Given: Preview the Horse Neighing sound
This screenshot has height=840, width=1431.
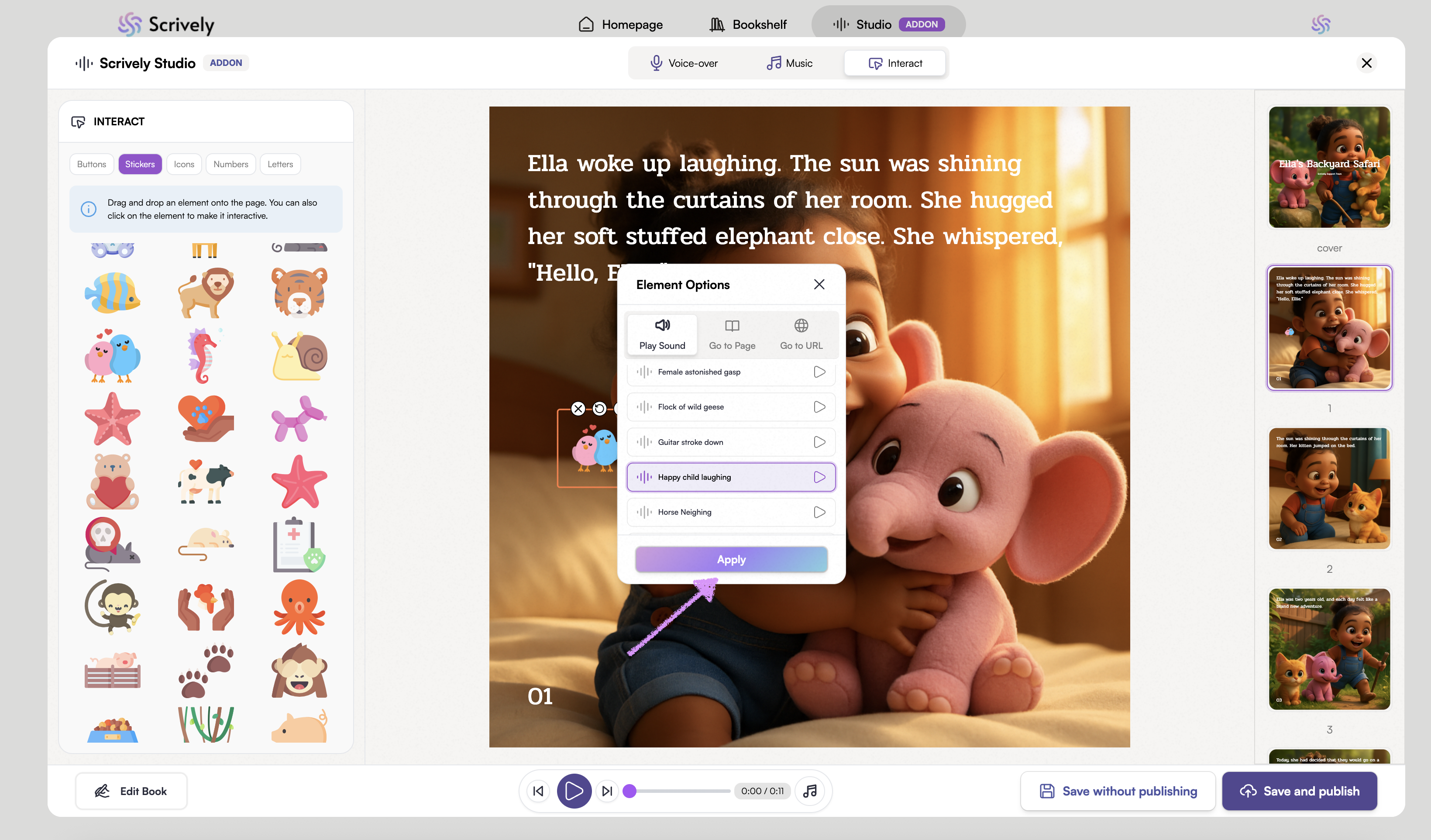Looking at the screenshot, I should pos(819,512).
